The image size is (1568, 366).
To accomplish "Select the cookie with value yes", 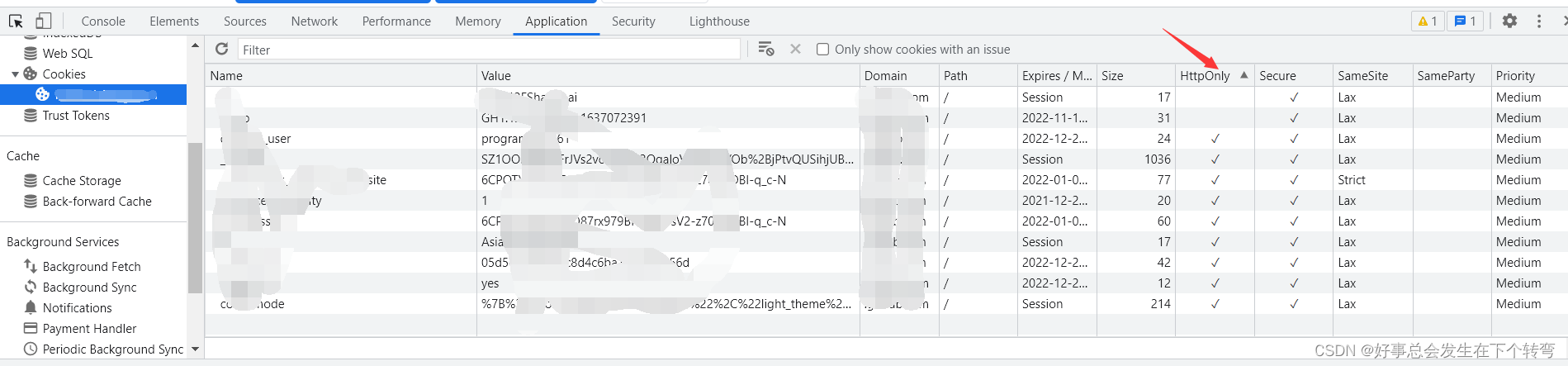I will point(887,283).
